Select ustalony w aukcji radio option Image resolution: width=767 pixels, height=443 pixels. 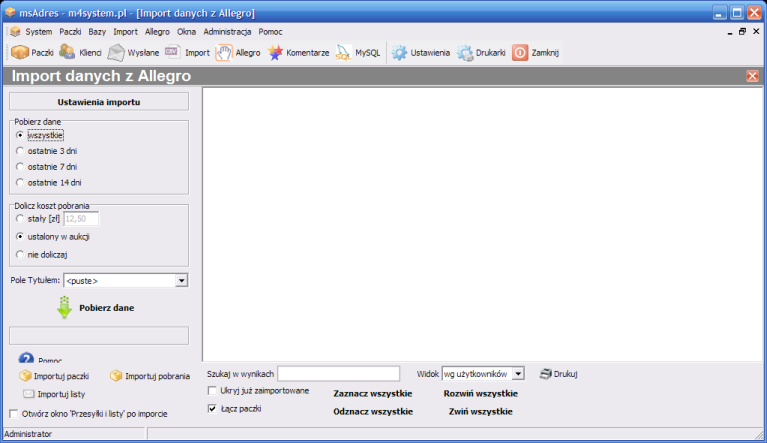coord(20,237)
